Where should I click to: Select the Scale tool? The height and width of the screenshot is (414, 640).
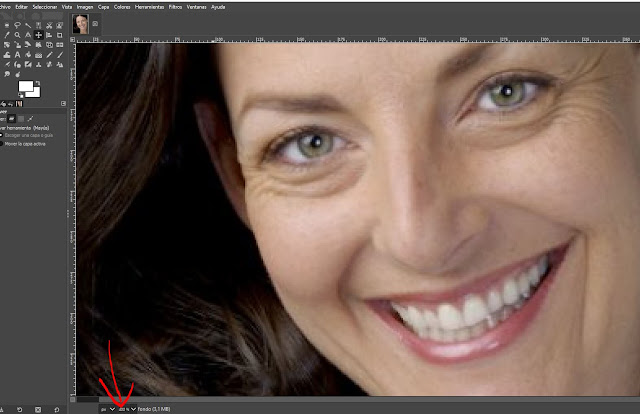pyautogui.click(x=18, y=45)
